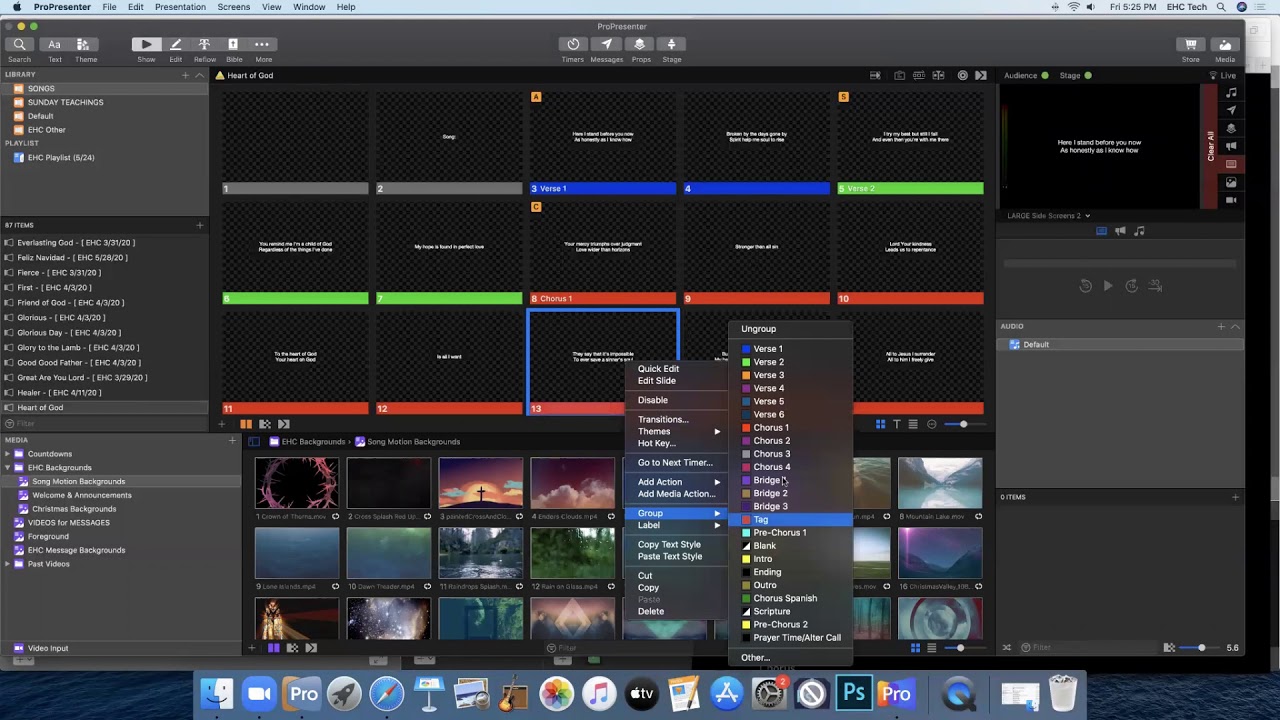
Task: Clear the live video layer icon
Action: [1231, 200]
